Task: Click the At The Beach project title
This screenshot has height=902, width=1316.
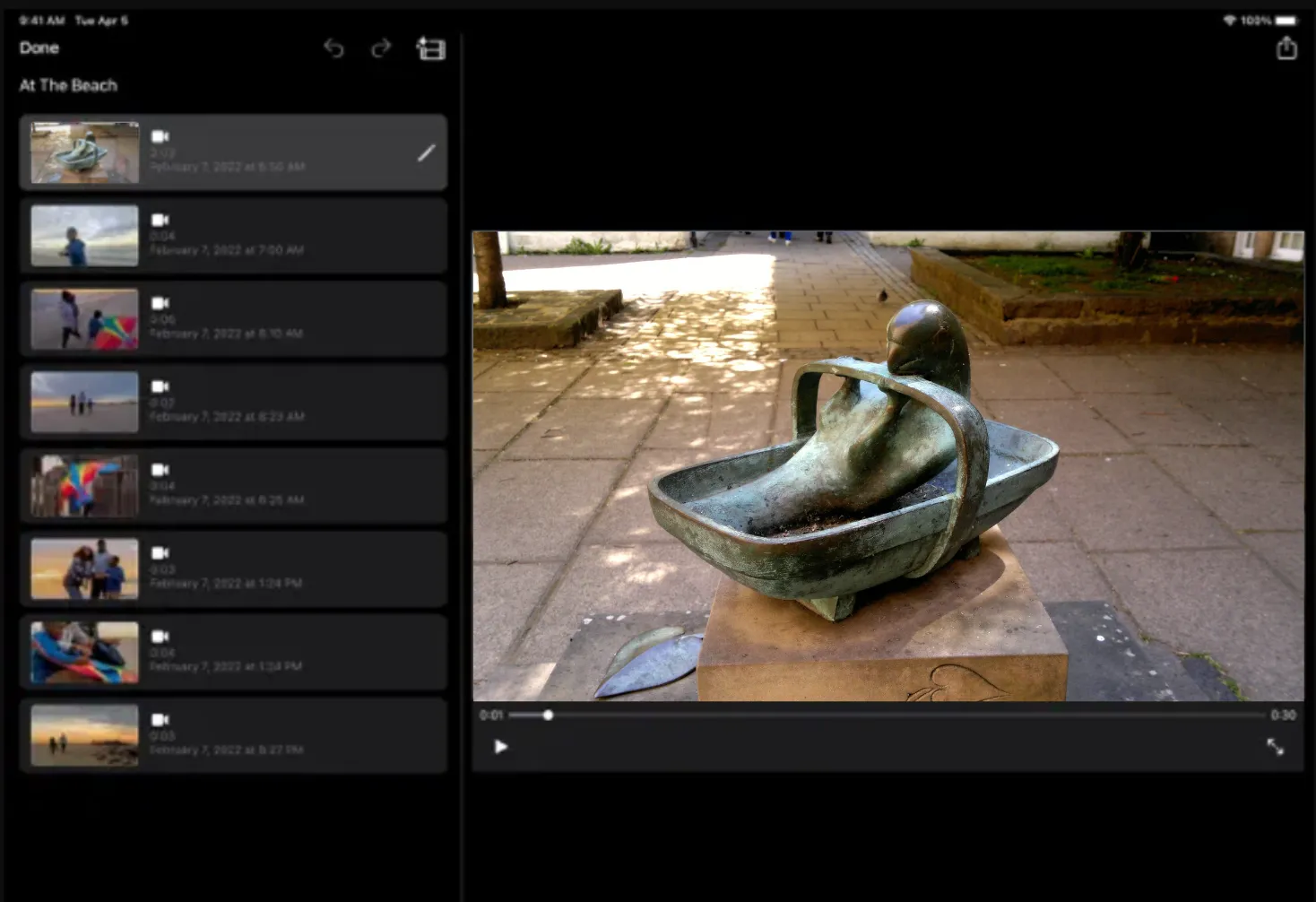Action: point(68,85)
